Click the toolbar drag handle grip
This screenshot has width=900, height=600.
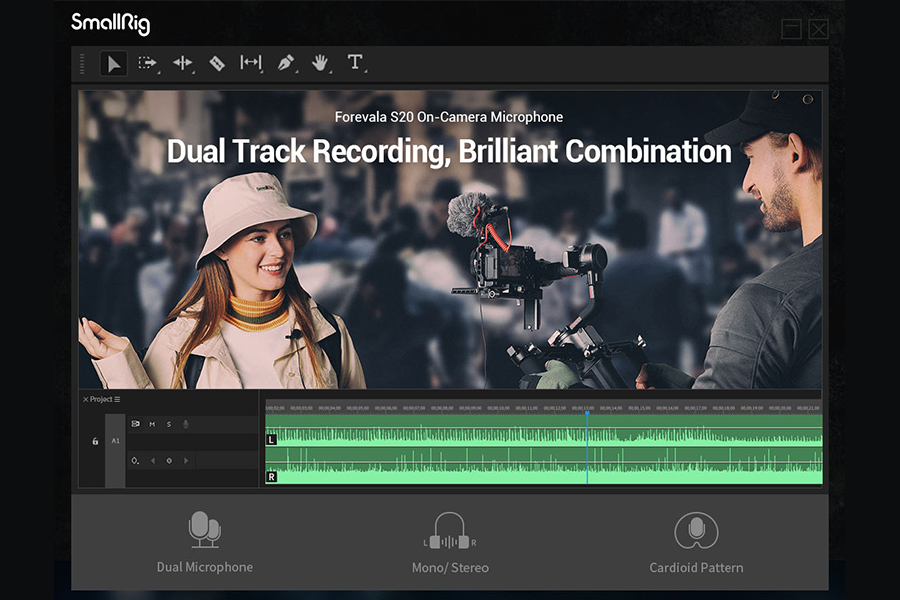point(82,64)
